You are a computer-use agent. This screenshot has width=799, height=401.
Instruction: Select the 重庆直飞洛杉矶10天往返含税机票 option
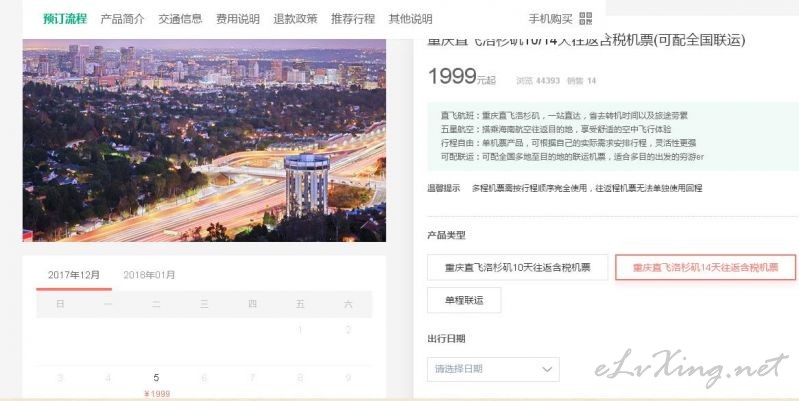tap(518, 267)
